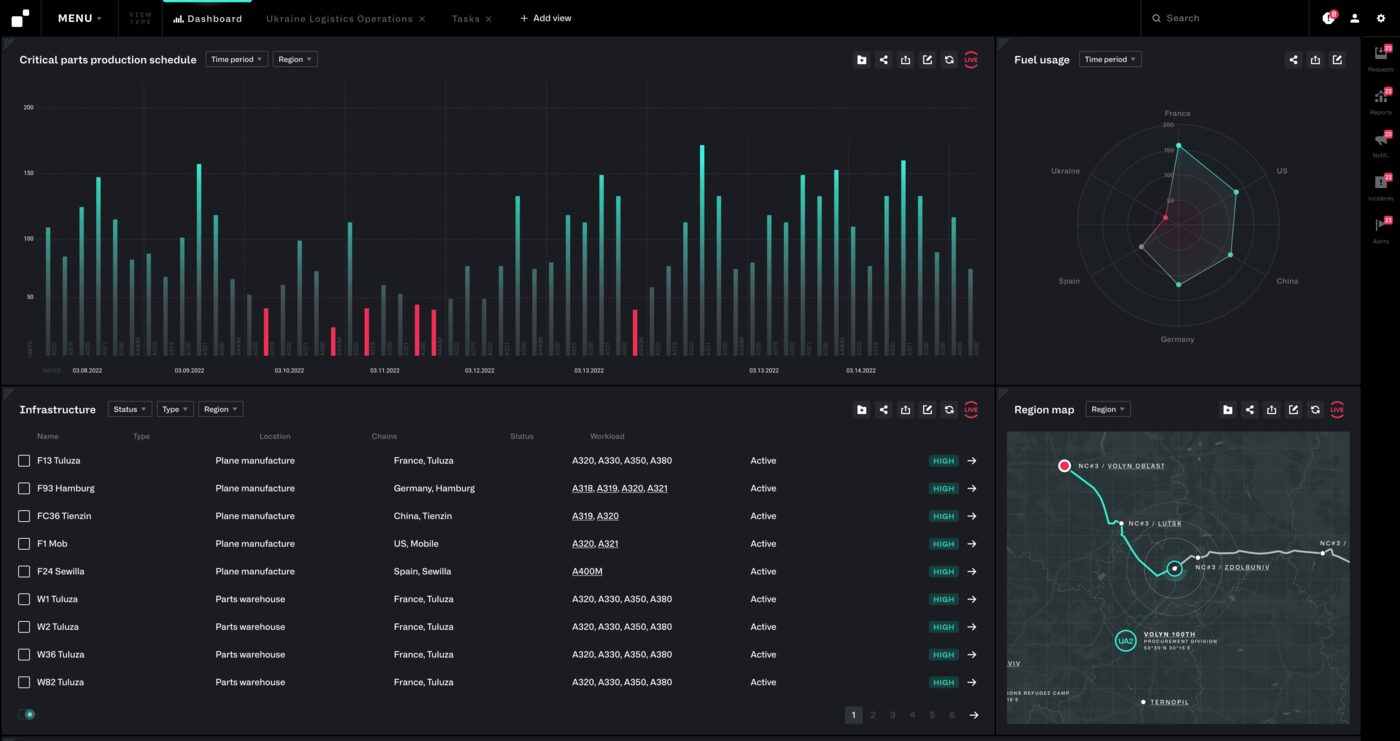1400x741 pixels.
Task: Check the FC36 Tienzin row checkbox
Action: 24,516
